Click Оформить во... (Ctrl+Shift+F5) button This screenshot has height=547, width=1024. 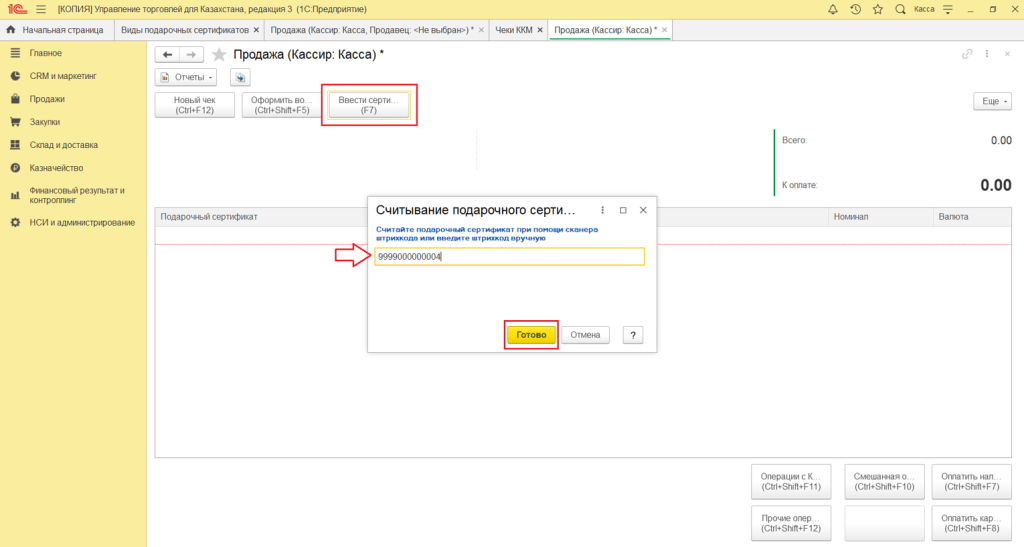(x=281, y=105)
